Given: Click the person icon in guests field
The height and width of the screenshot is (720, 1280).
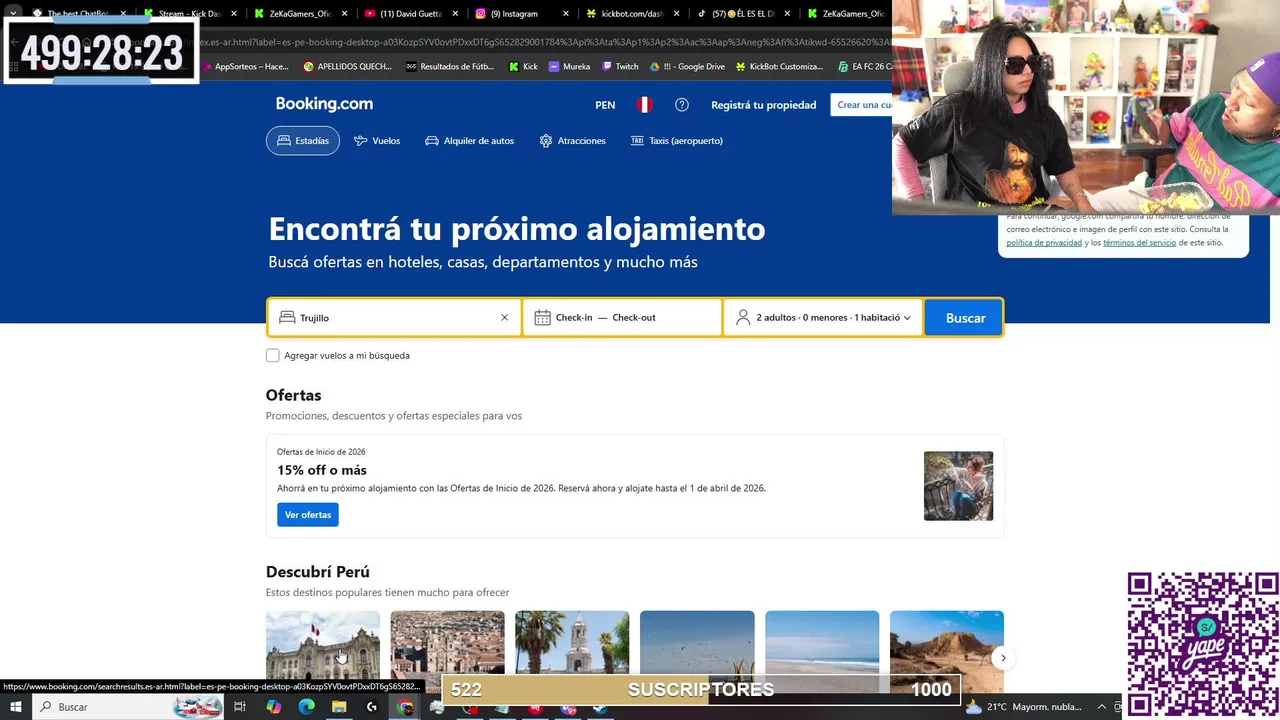Looking at the screenshot, I should 743,317.
